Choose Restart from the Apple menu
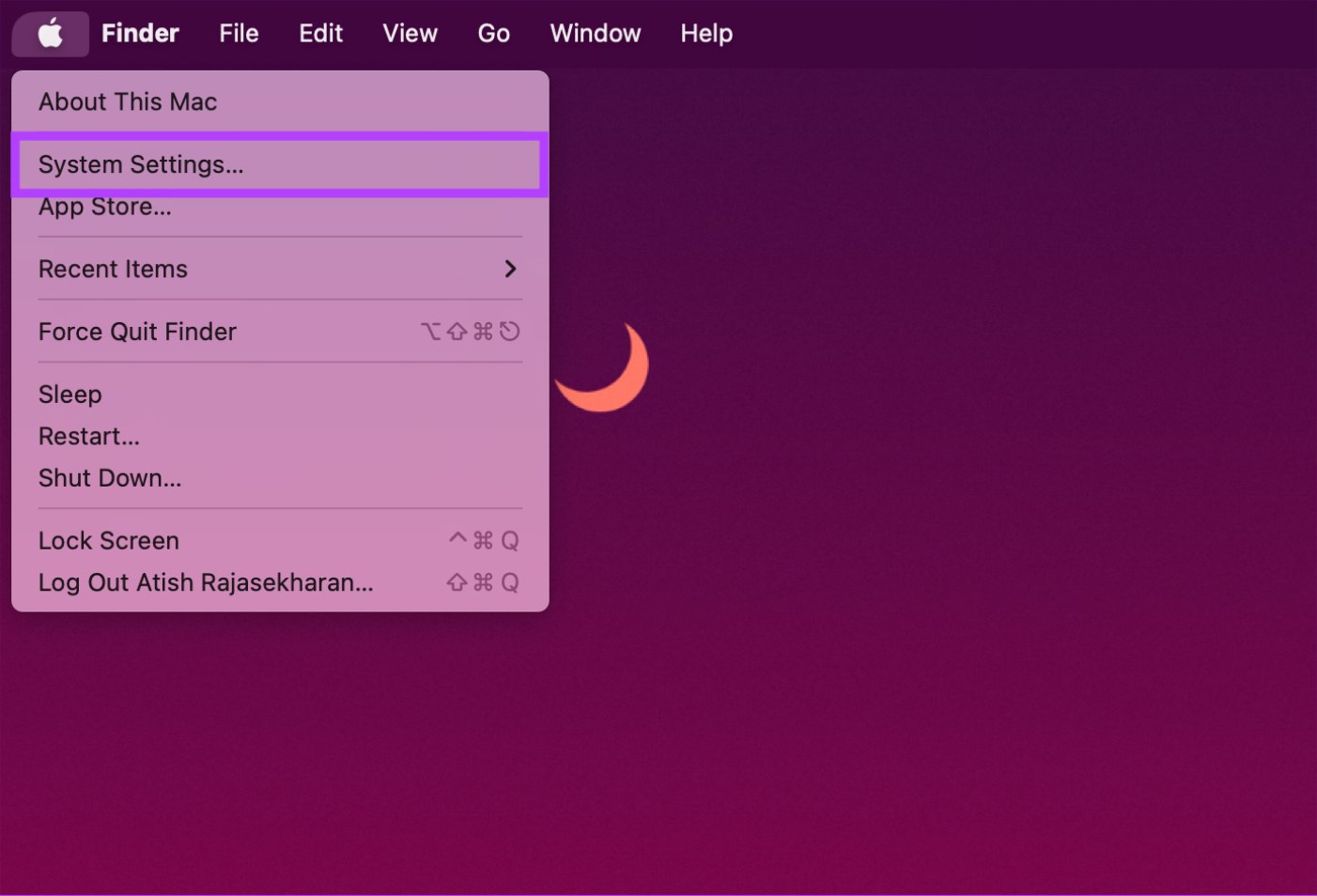 click(280, 437)
